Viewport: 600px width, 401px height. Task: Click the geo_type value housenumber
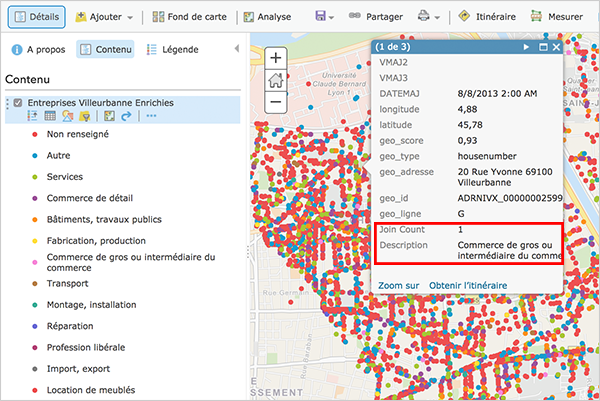(487, 156)
